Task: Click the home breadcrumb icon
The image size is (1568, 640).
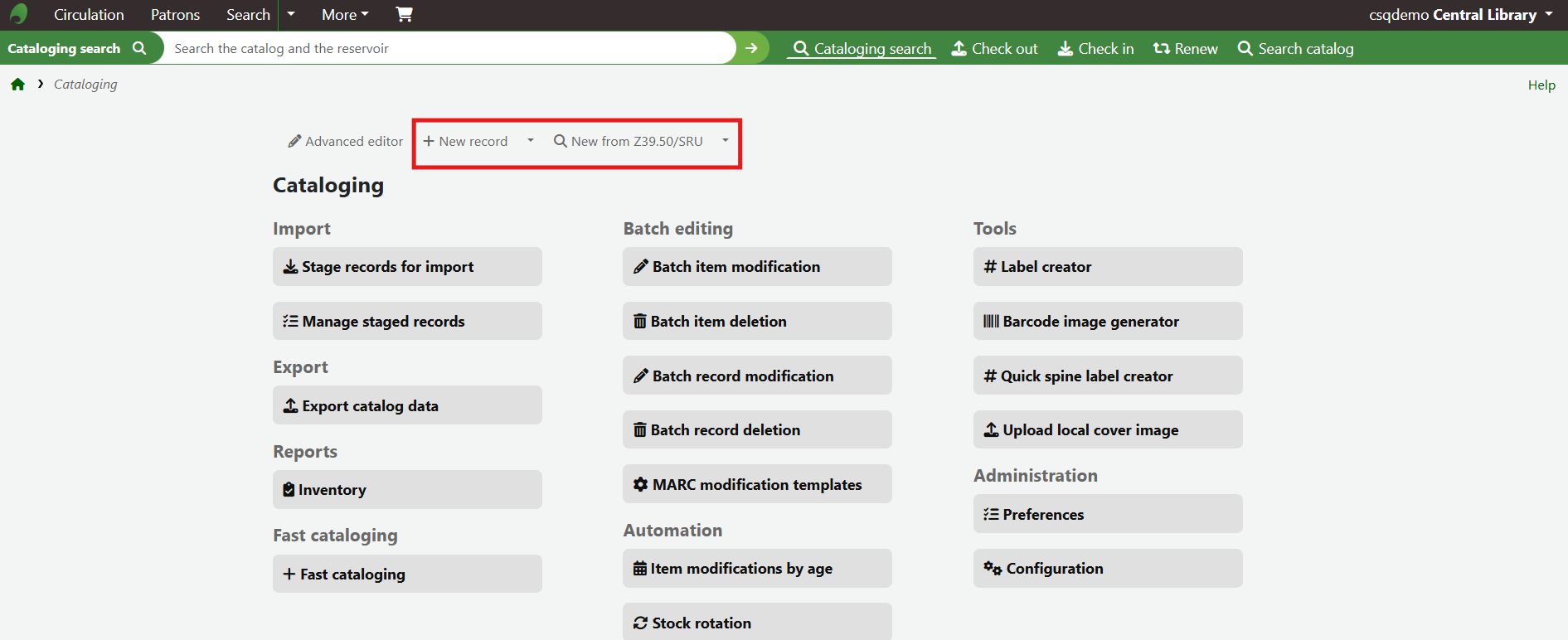Action: coord(17,85)
